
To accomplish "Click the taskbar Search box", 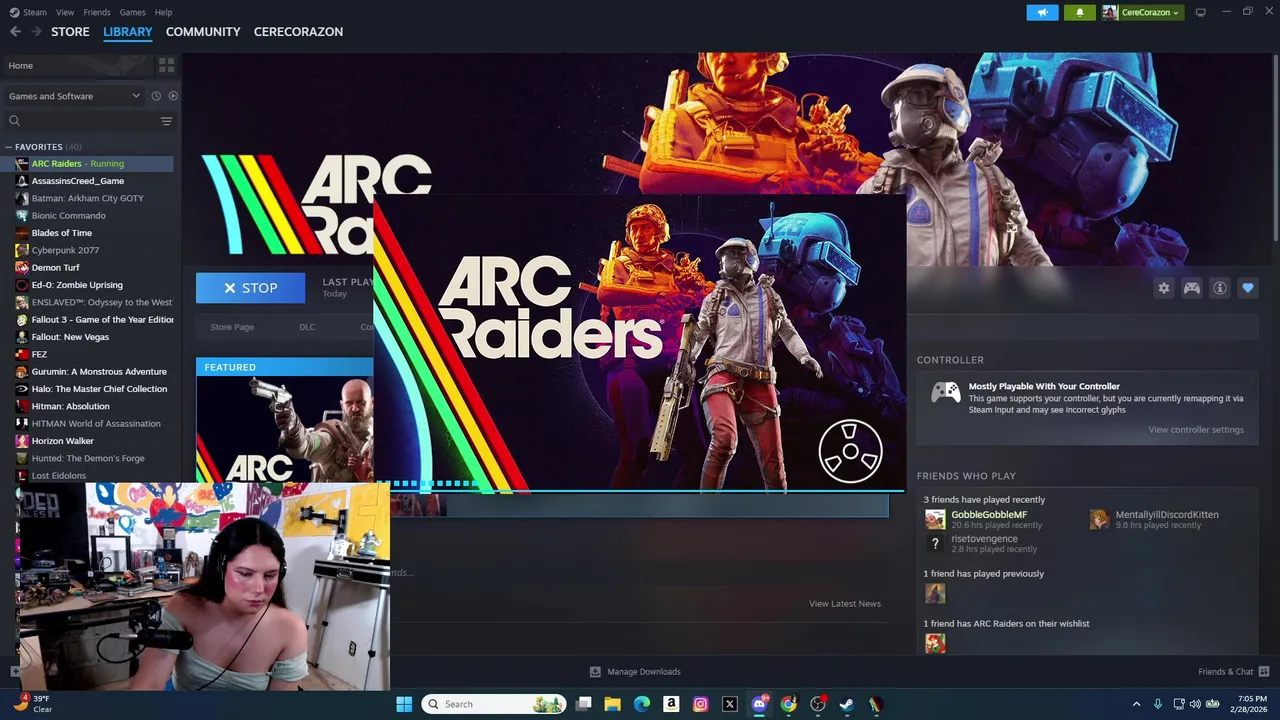I will coord(494,704).
